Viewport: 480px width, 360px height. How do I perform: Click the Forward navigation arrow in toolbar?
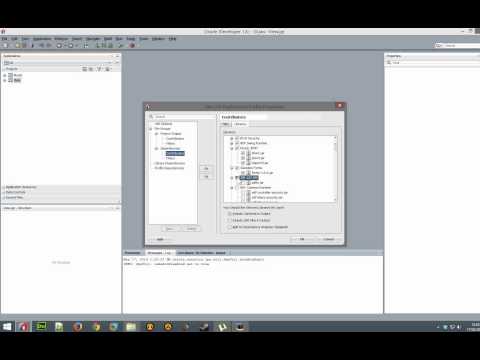(x=71, y=45)
